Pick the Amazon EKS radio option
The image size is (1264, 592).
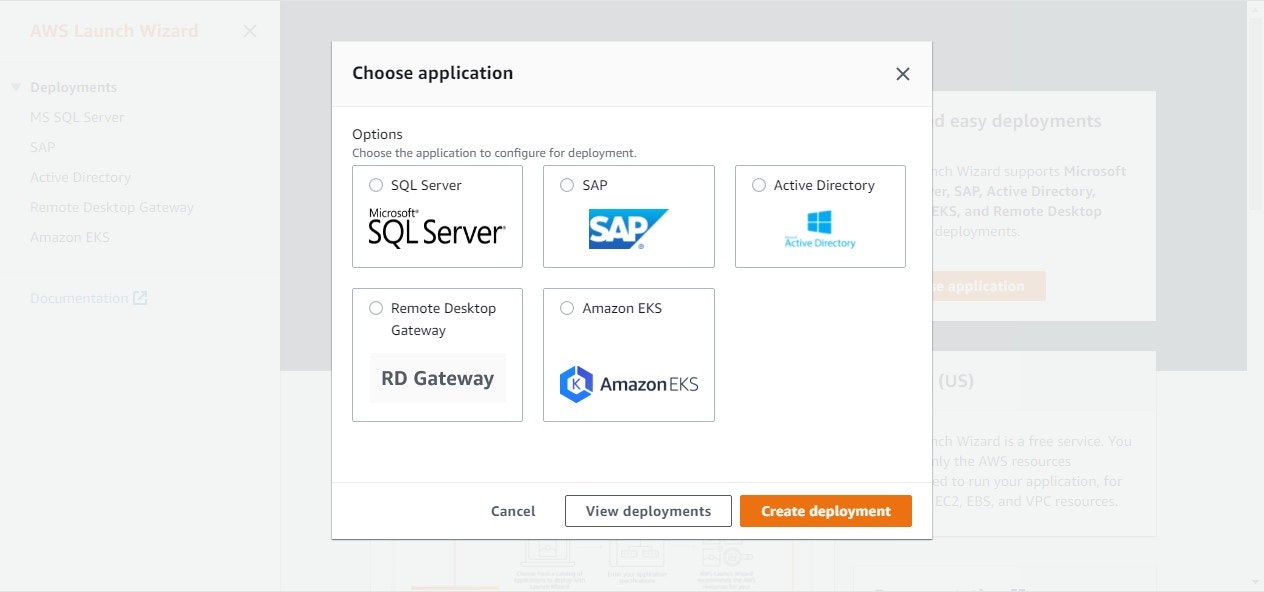(x=567, y=308)
